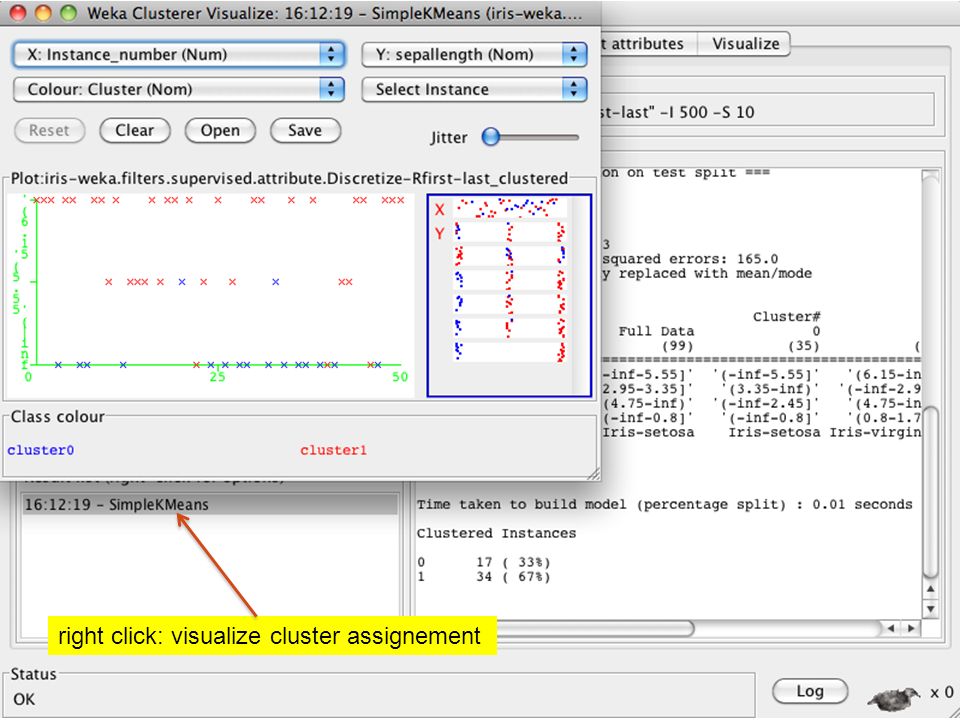This screenshot has width=960, height=720.
Task: Click the Open button
Action: 220,130
